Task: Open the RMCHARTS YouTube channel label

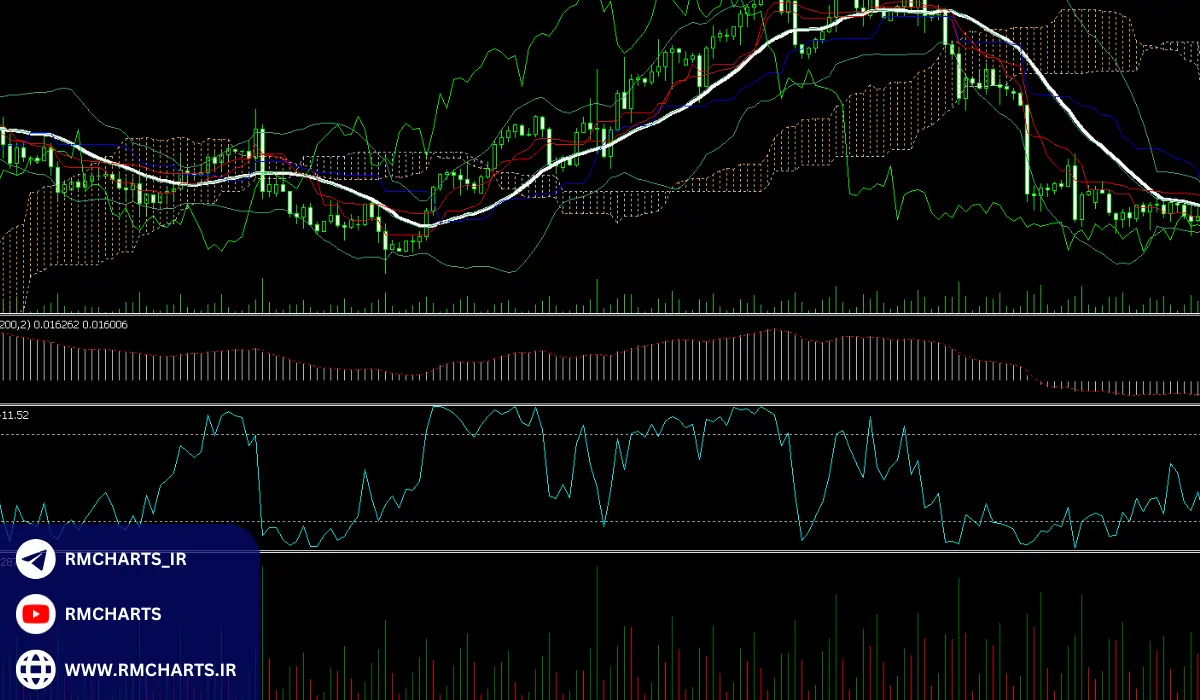Action: pos(113,614)
